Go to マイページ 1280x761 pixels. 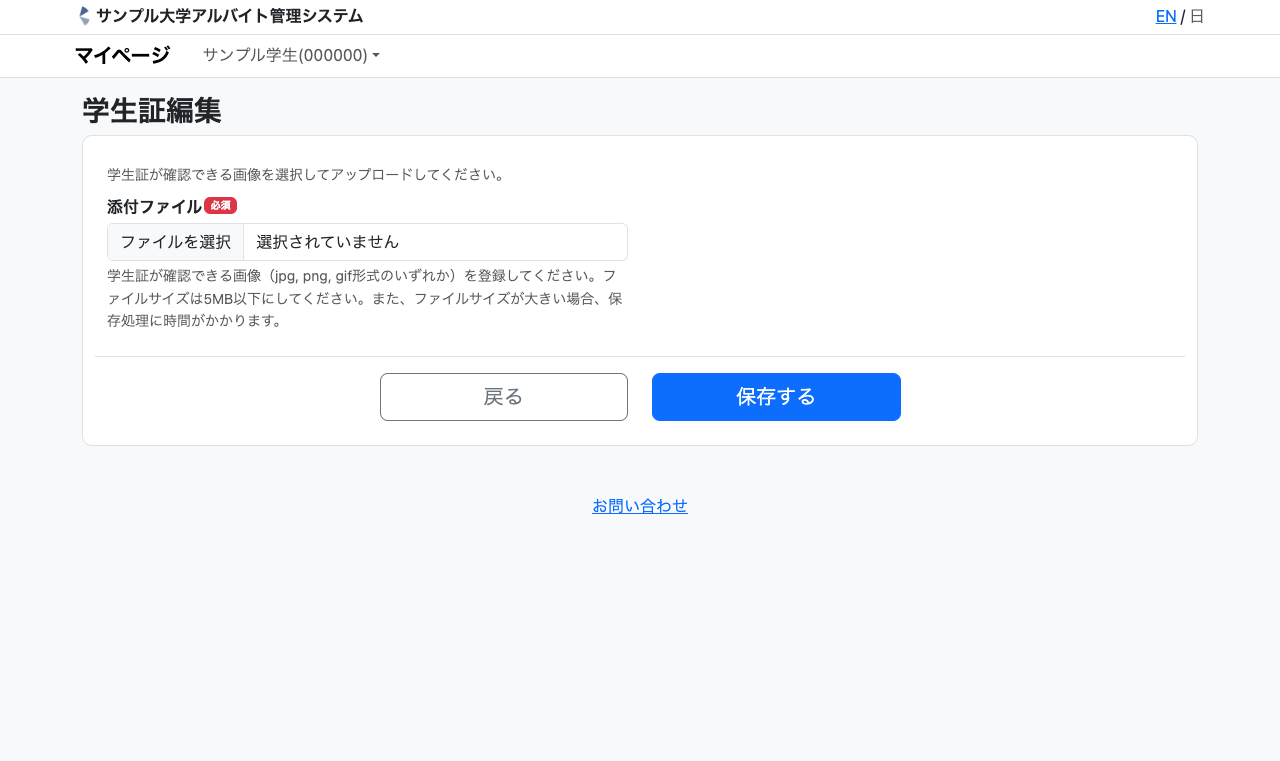(122, 55)
